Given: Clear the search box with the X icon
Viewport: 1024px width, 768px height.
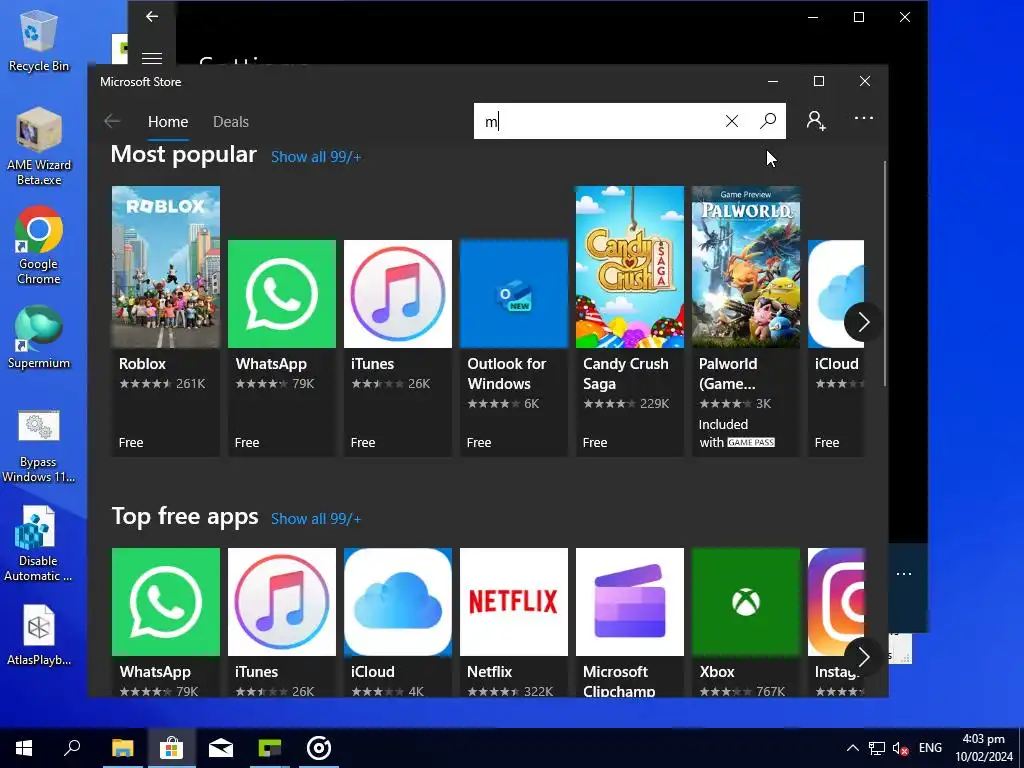Looking at the screenshot, I should tap(731, 121).
